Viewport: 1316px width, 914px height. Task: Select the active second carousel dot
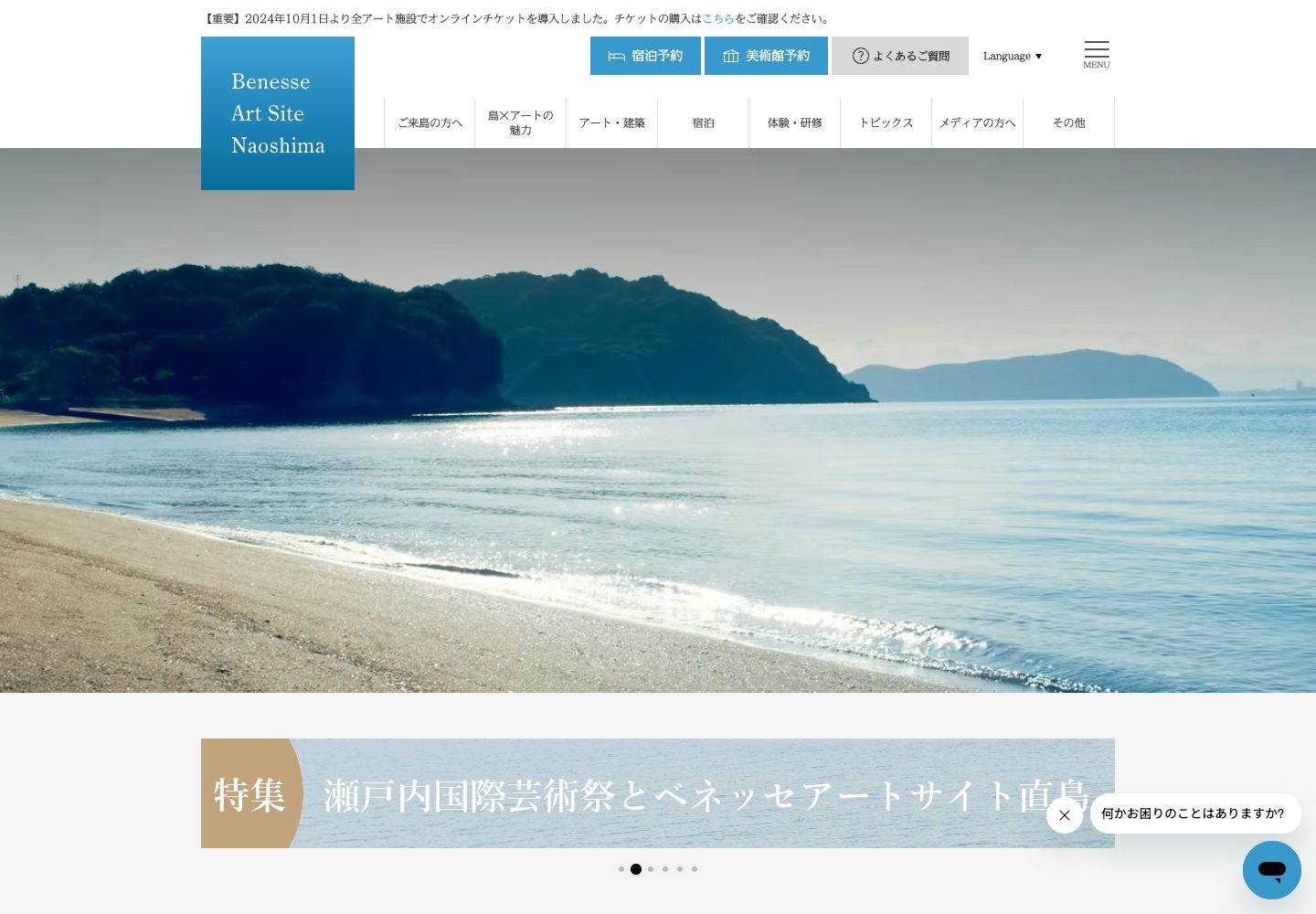(636, 869)
